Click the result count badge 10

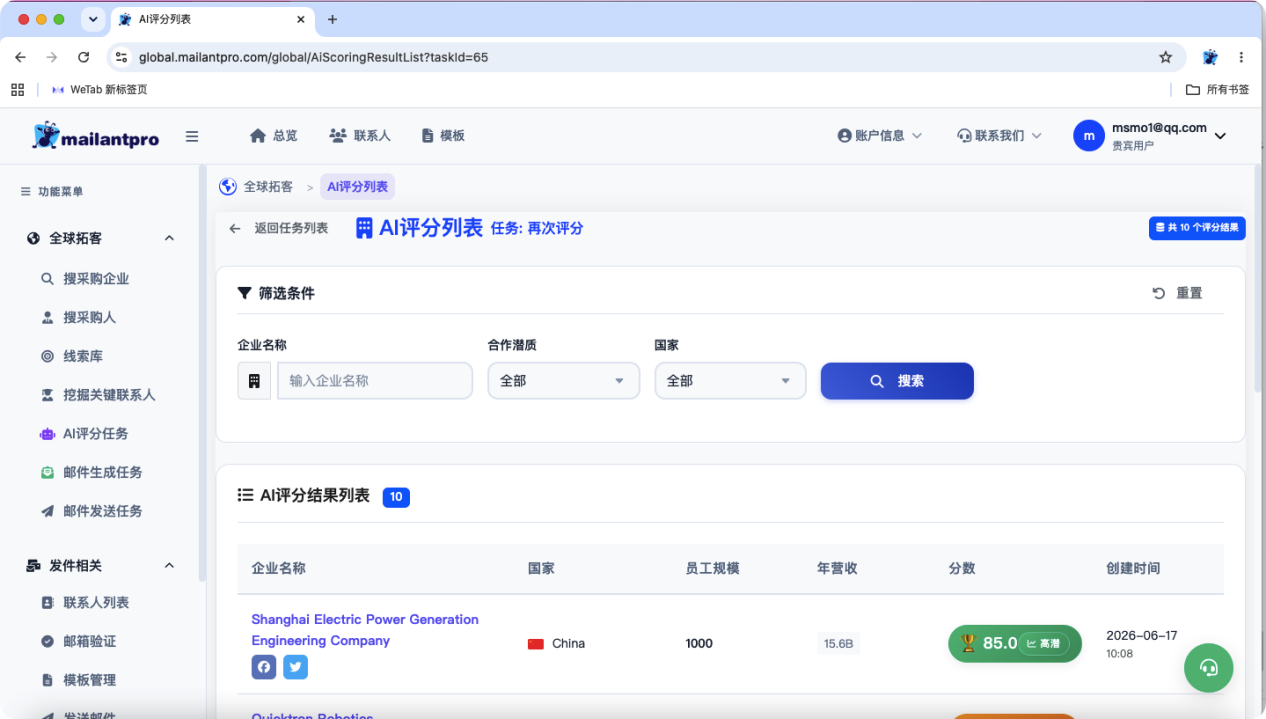point(396,497)
